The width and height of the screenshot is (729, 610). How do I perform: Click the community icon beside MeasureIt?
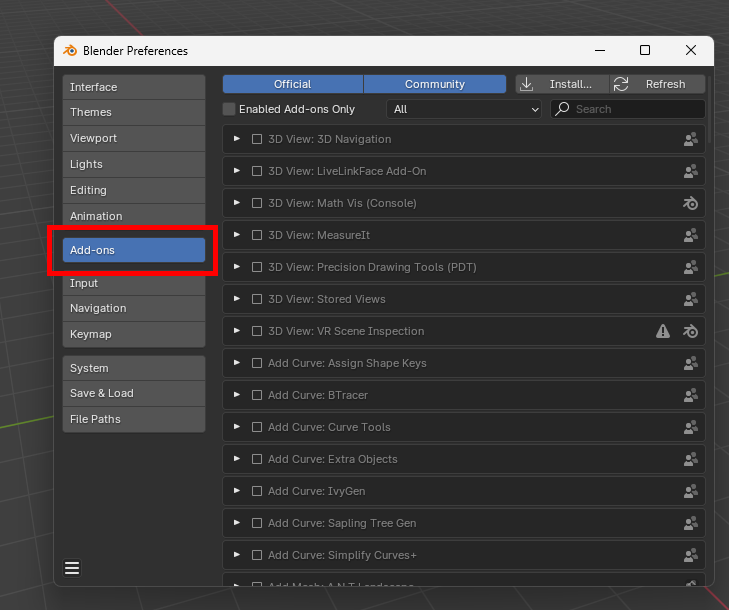coord(690,235)
